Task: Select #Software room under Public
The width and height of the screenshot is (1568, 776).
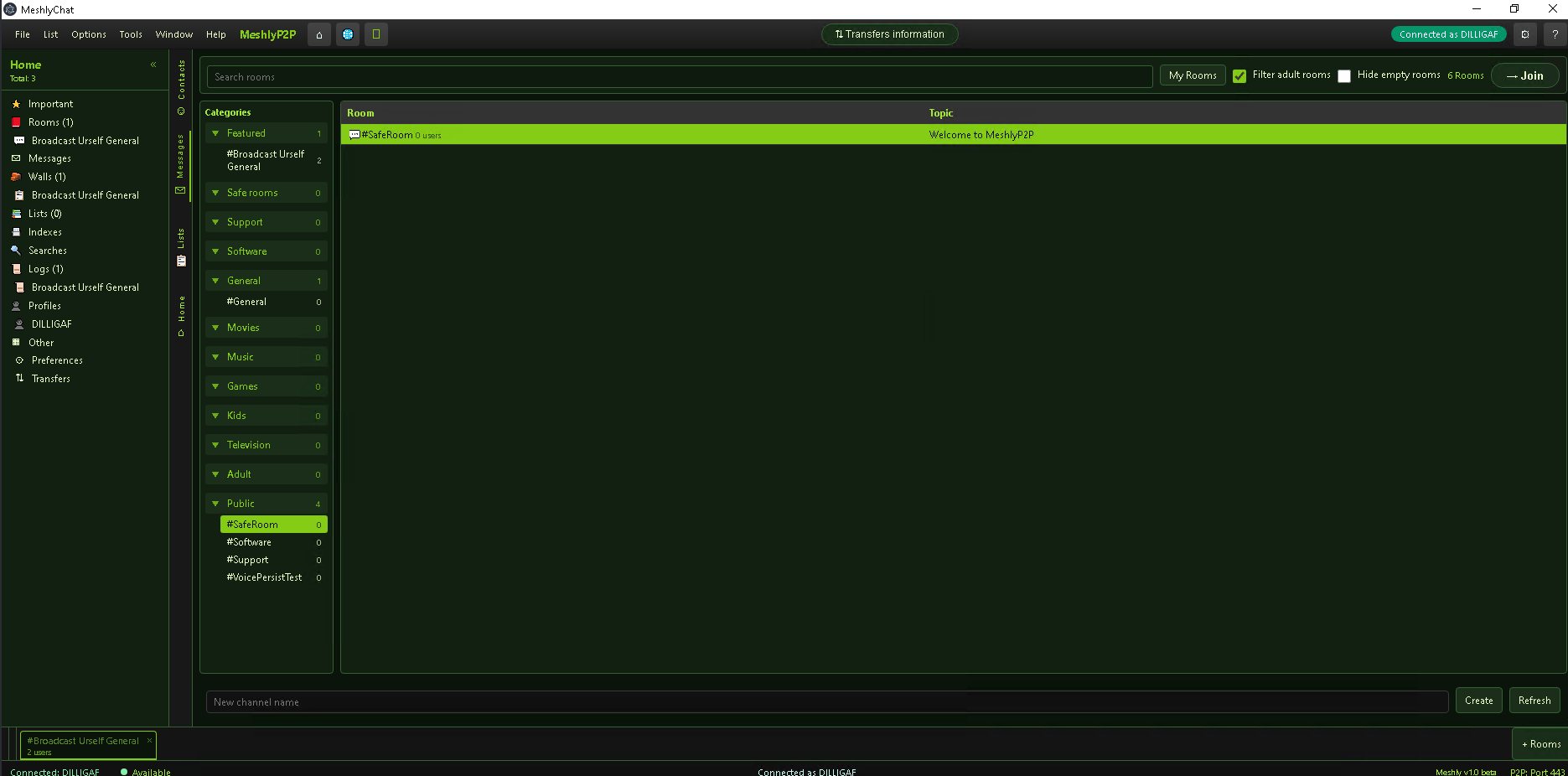Action: click(273, 542)
